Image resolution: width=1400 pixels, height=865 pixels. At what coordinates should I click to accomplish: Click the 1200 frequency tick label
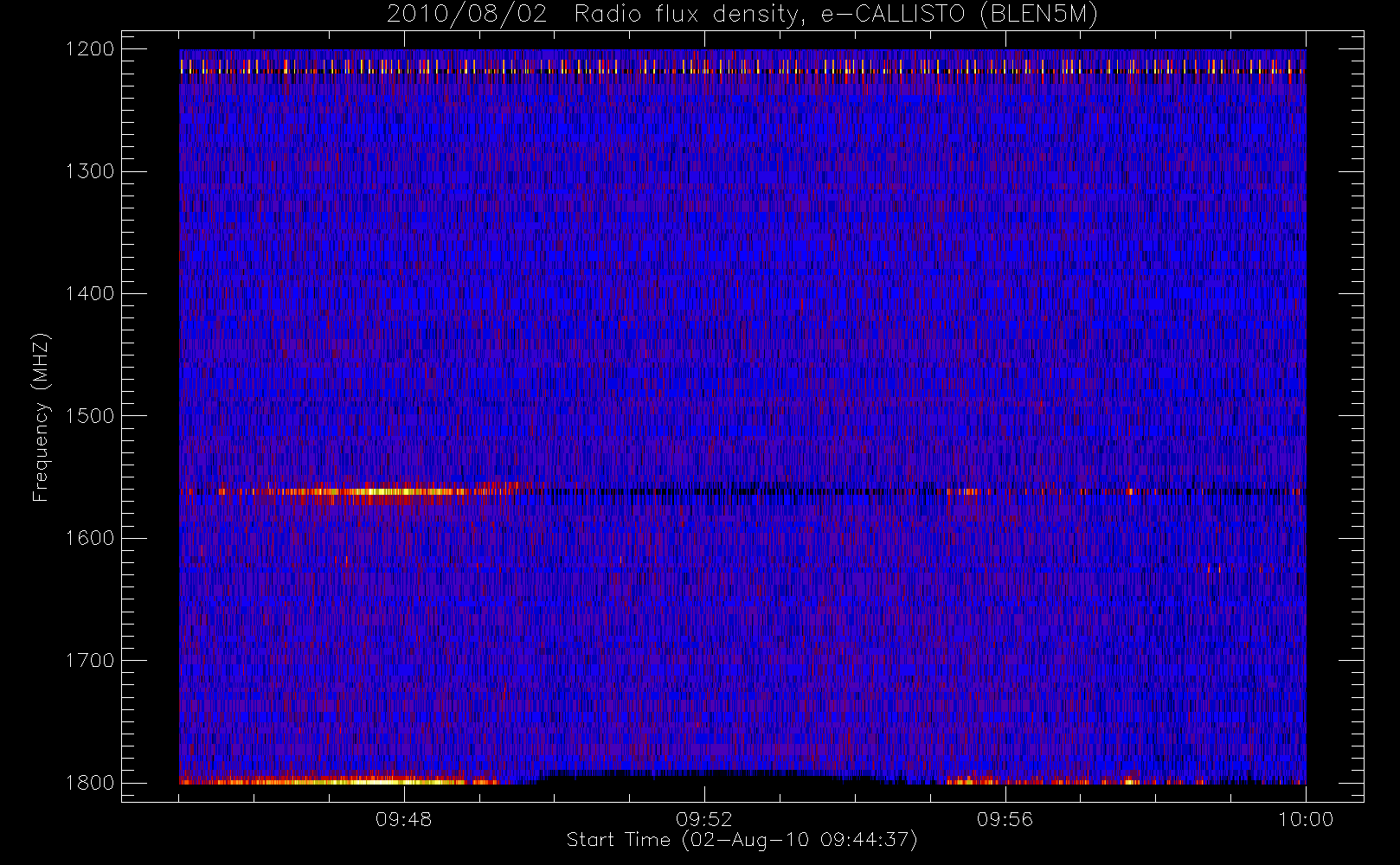point(90,49)
